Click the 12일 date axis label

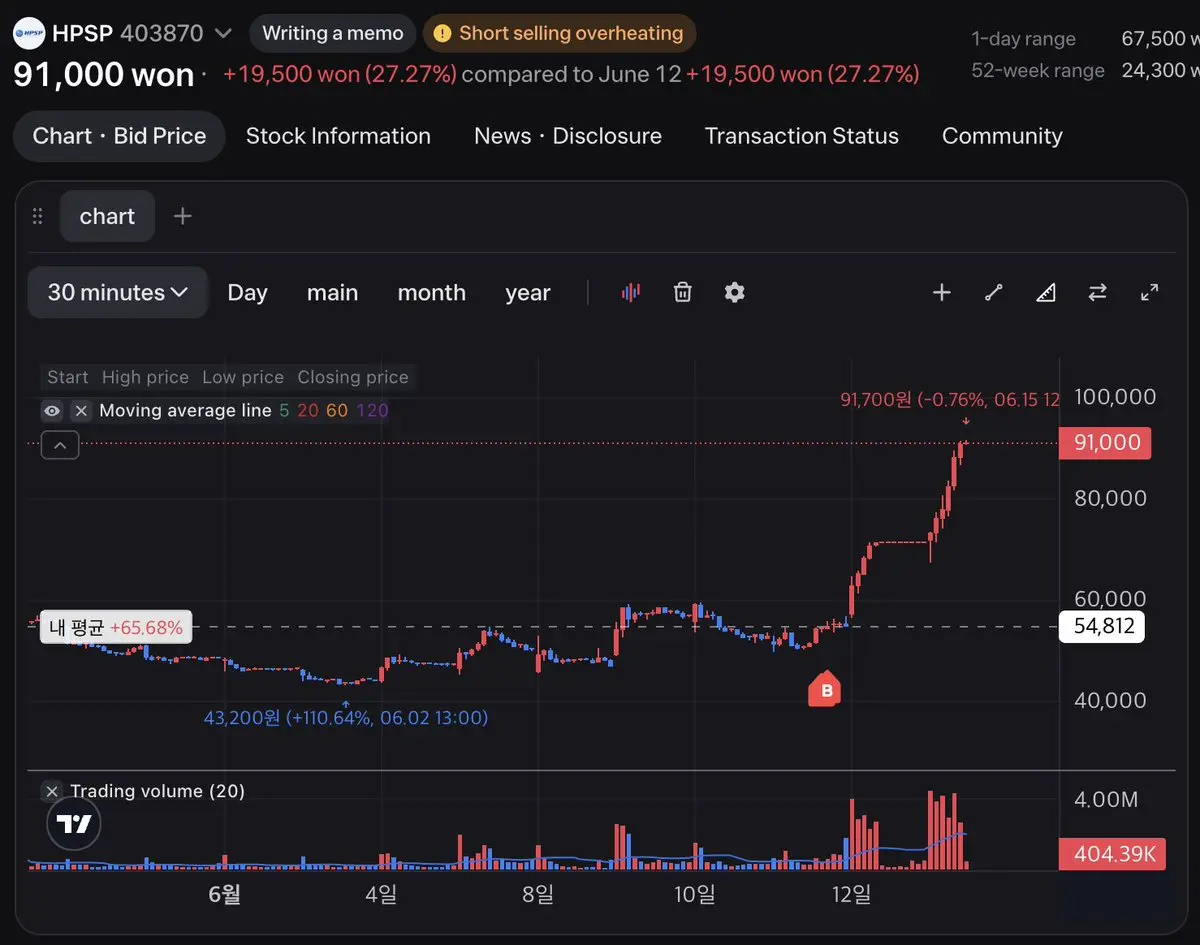coord(851,894)
